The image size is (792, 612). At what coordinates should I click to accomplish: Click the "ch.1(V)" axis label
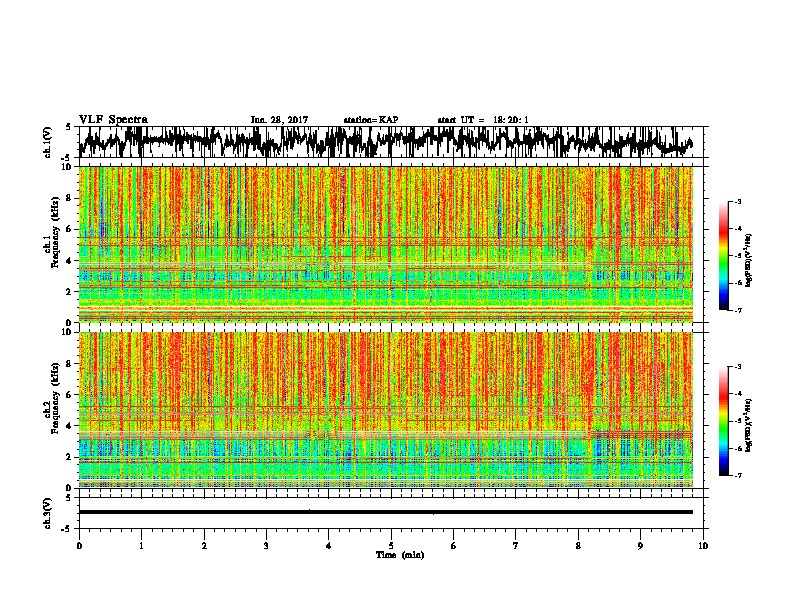point(48,142)
